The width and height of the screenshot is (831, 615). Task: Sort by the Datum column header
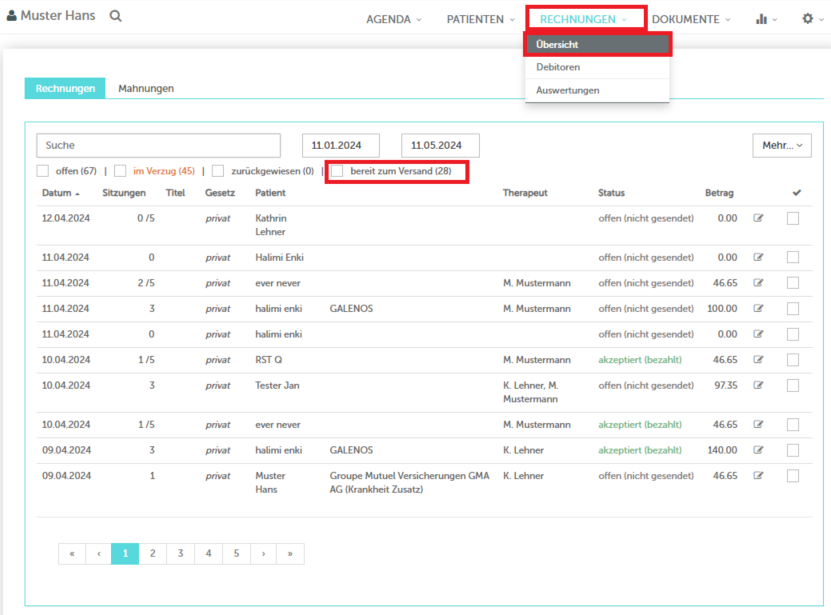tap(60, 192)
